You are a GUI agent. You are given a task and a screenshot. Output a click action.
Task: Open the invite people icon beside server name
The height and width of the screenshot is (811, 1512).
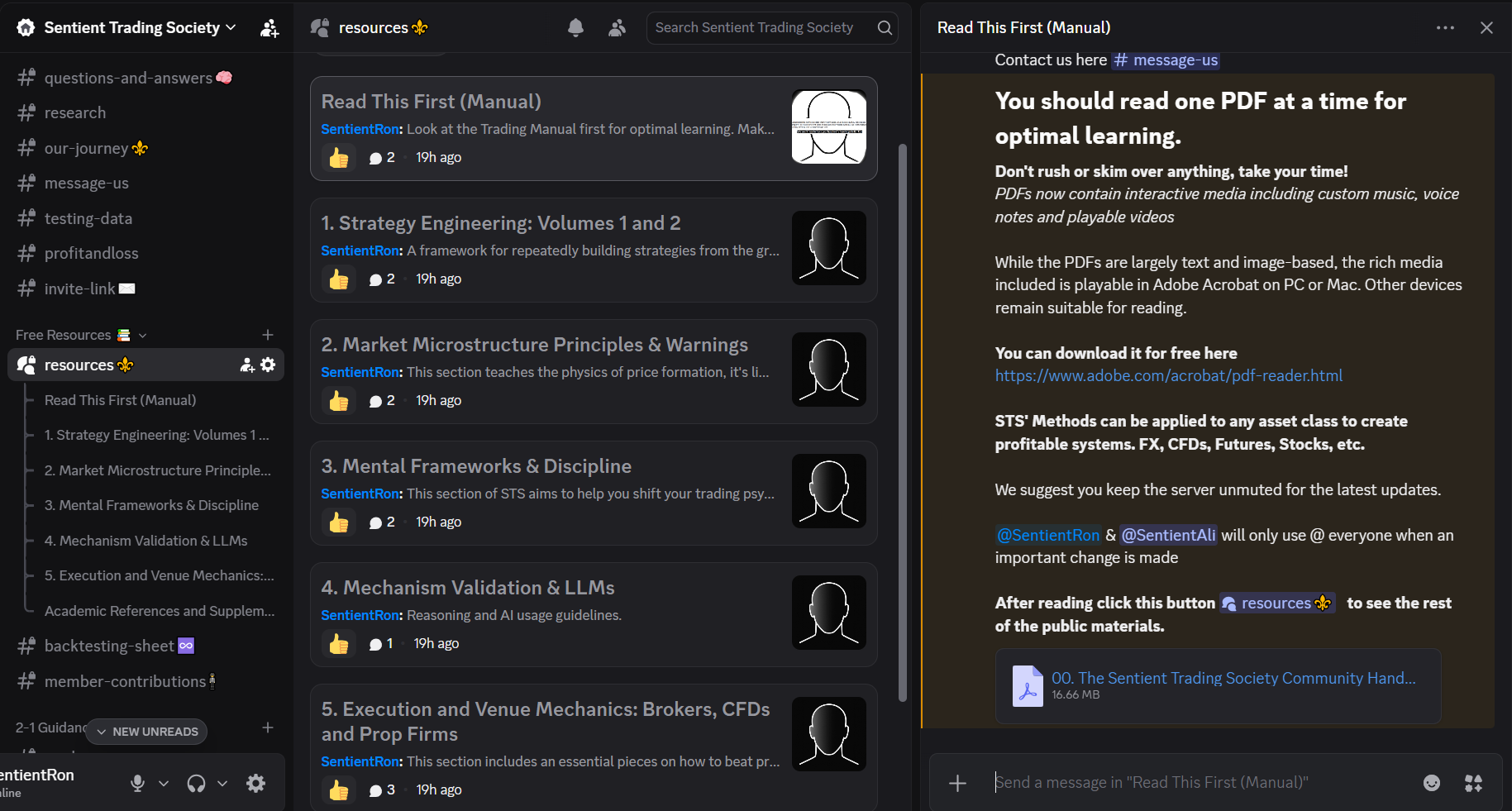[269, 28]
